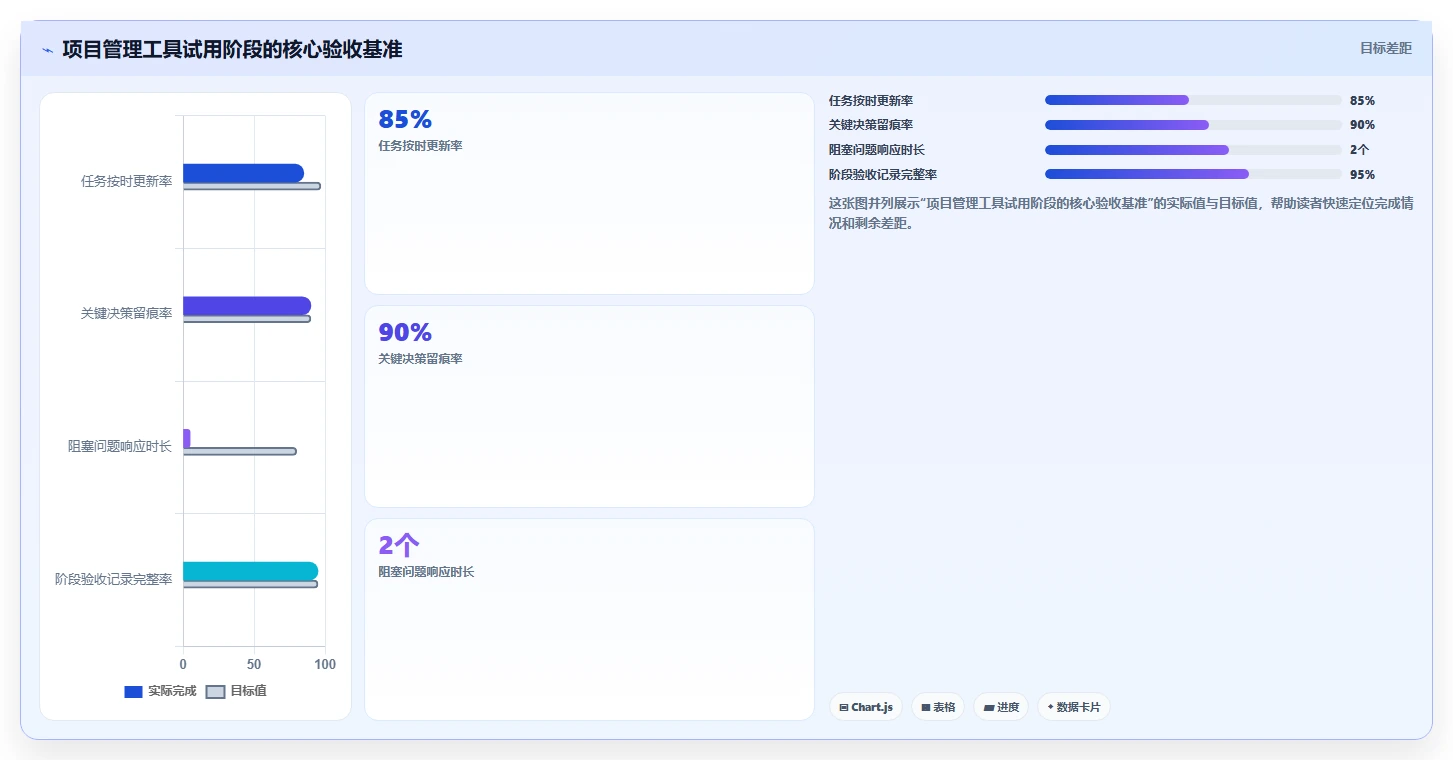Click the gray 目标值 bar for 阻塞问题响应时长
Screen dimensions: 1453x760
tap(240, 451)
